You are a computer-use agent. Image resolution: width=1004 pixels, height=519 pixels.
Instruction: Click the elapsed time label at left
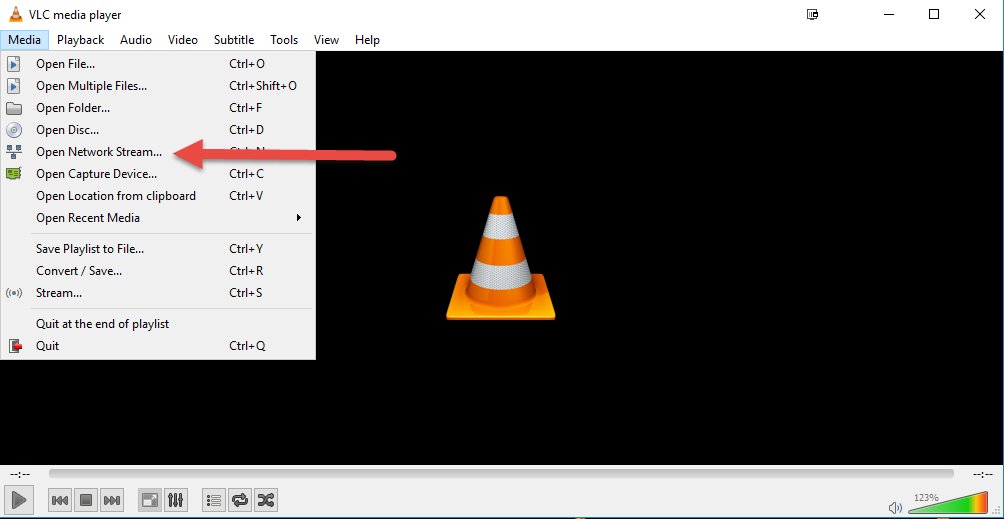pos(20,474)
